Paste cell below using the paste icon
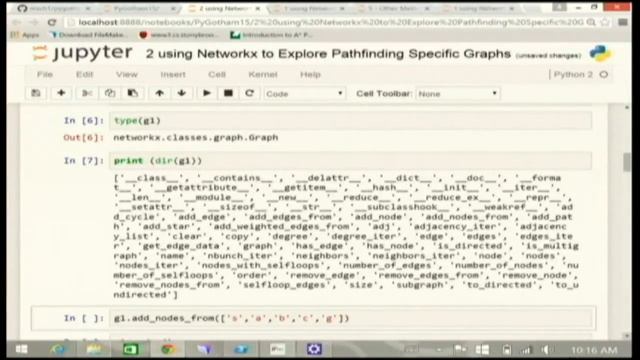640x360 pixels. pos(133,93)
